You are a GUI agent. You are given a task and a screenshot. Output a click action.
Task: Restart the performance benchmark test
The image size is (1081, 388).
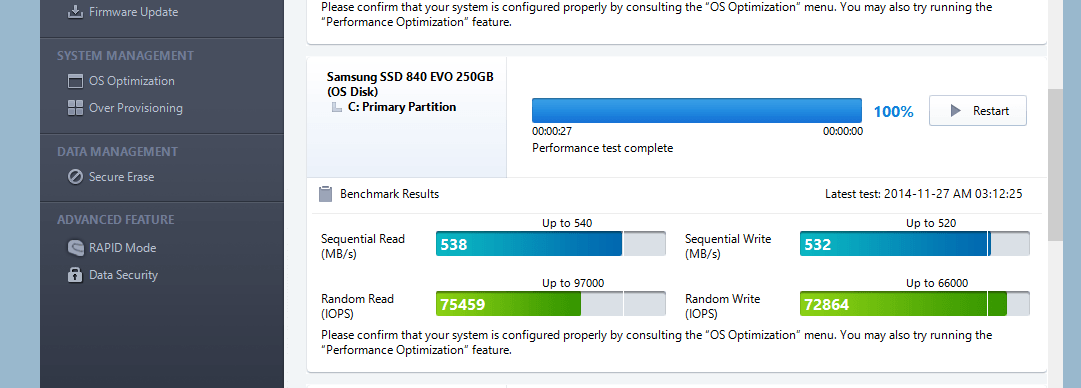coord(978,111)
